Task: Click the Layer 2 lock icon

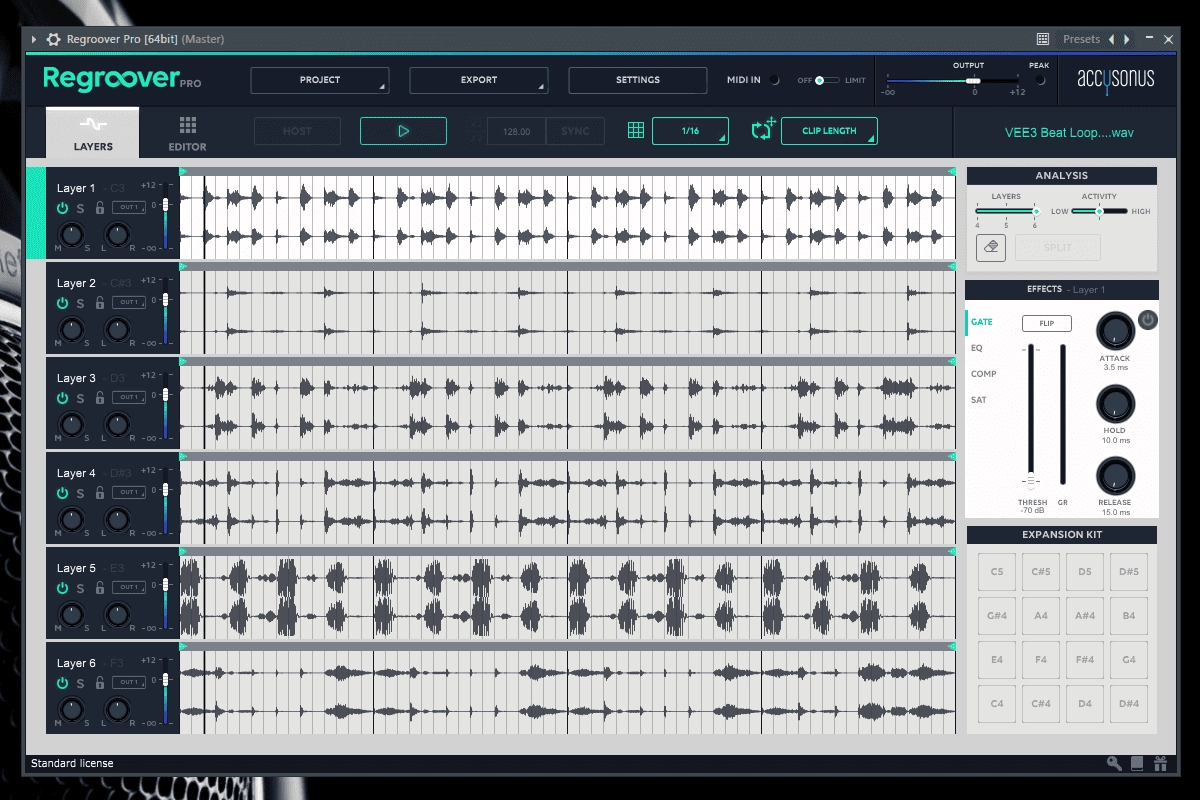Action: [x=99, y=303]
